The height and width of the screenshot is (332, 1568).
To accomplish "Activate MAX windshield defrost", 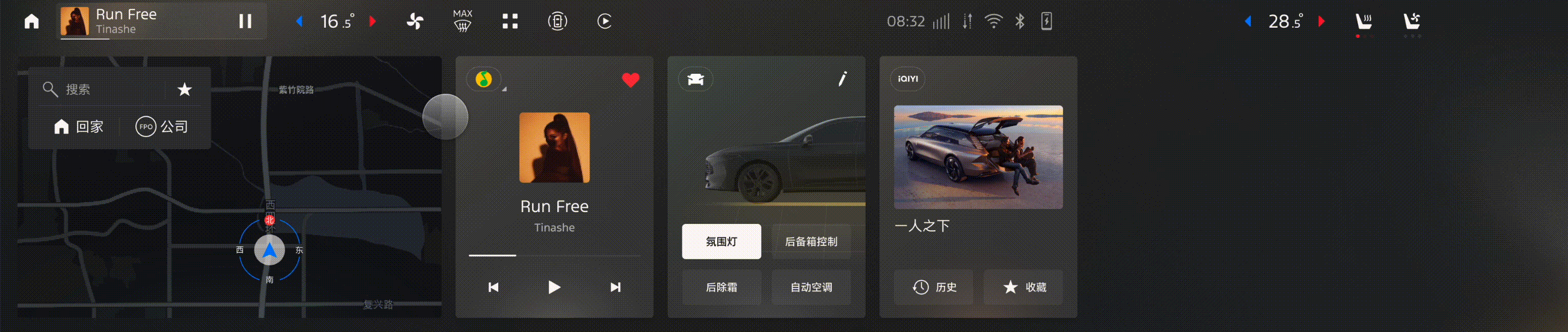I will click(463, 22).
